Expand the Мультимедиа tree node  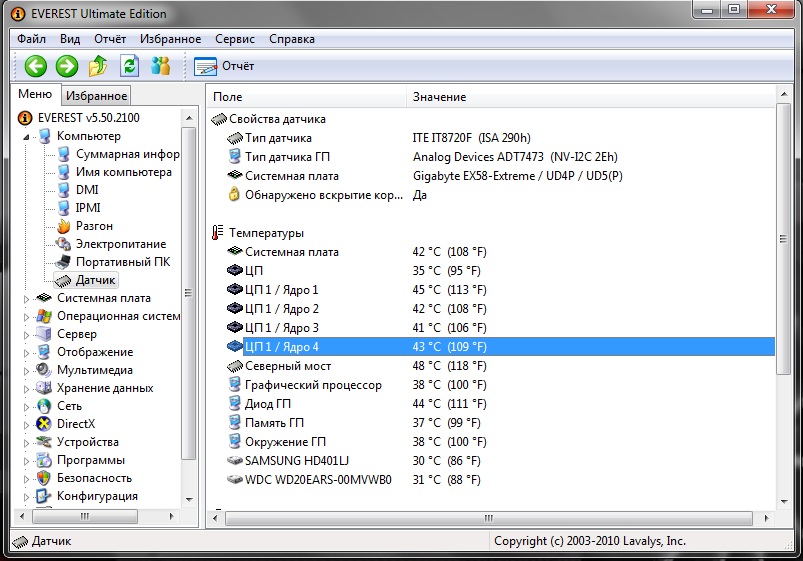[x=27, y=370]
